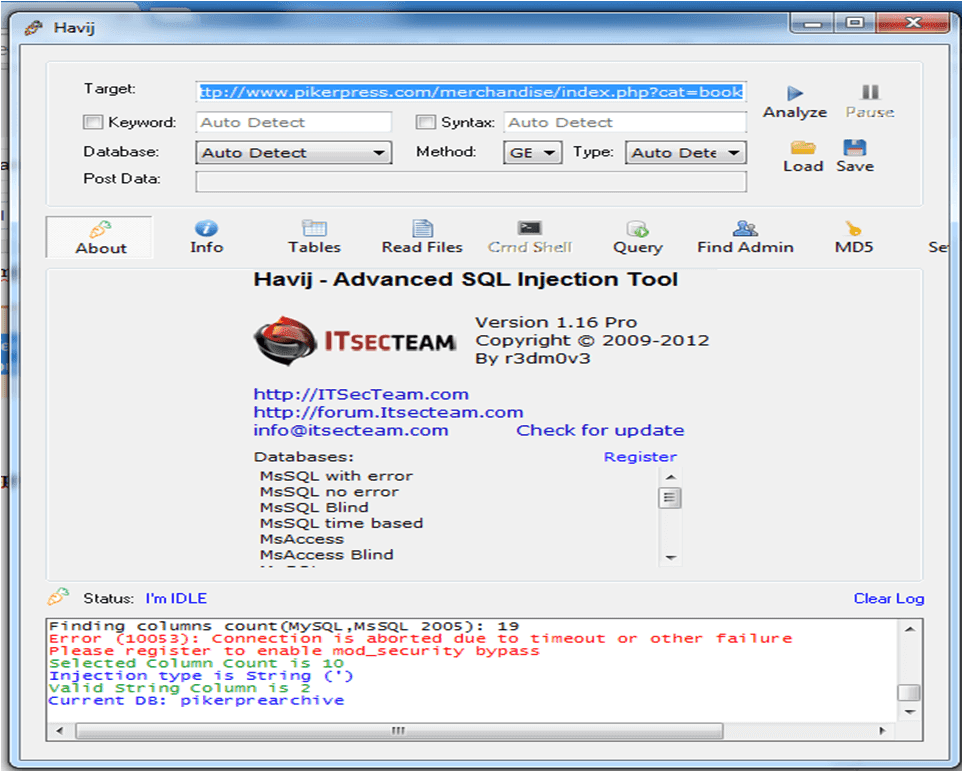Click log panel scroll up arrow
The image size is (963, 772).
[910, 629]
